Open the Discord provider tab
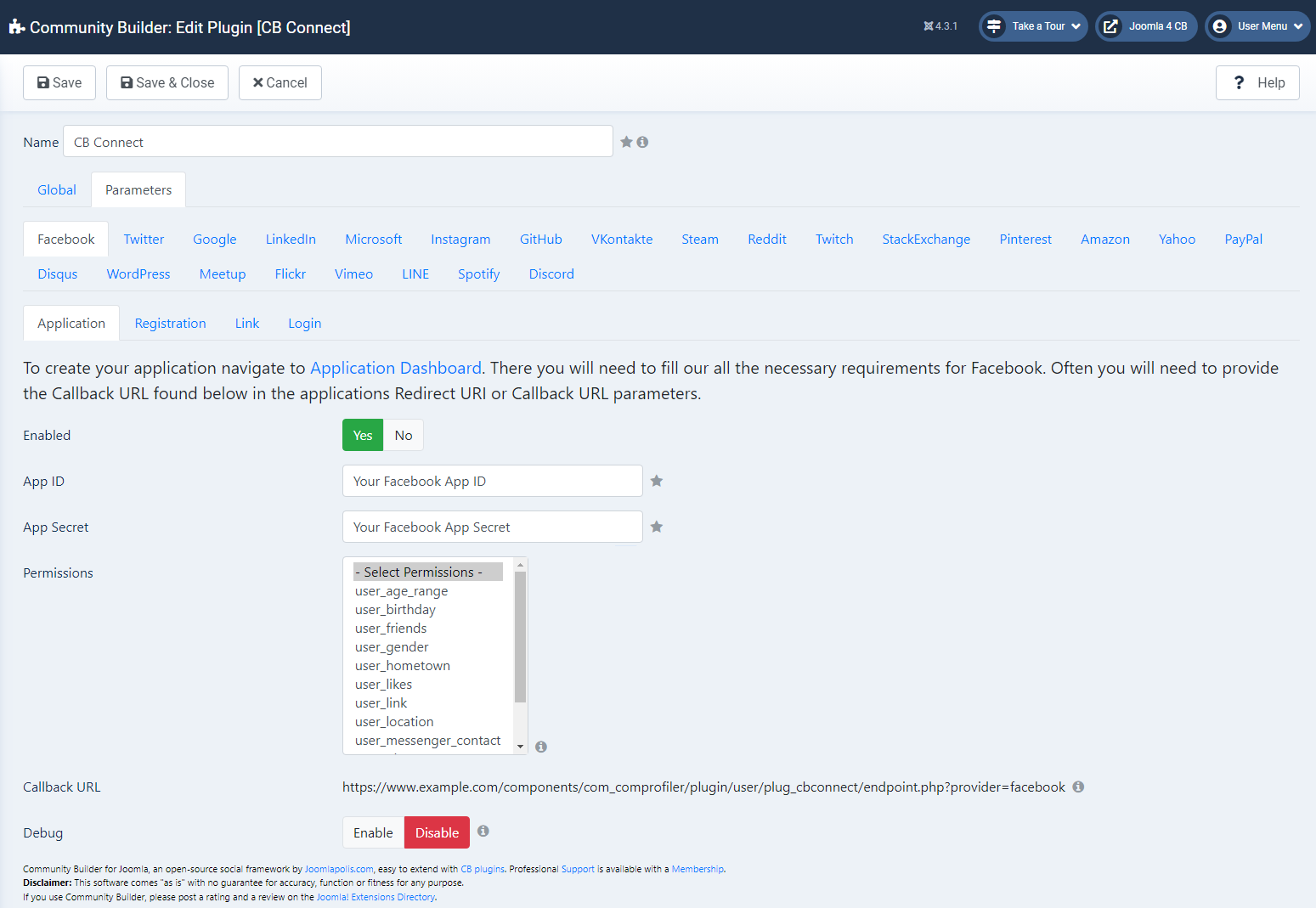 coord(551,274)
